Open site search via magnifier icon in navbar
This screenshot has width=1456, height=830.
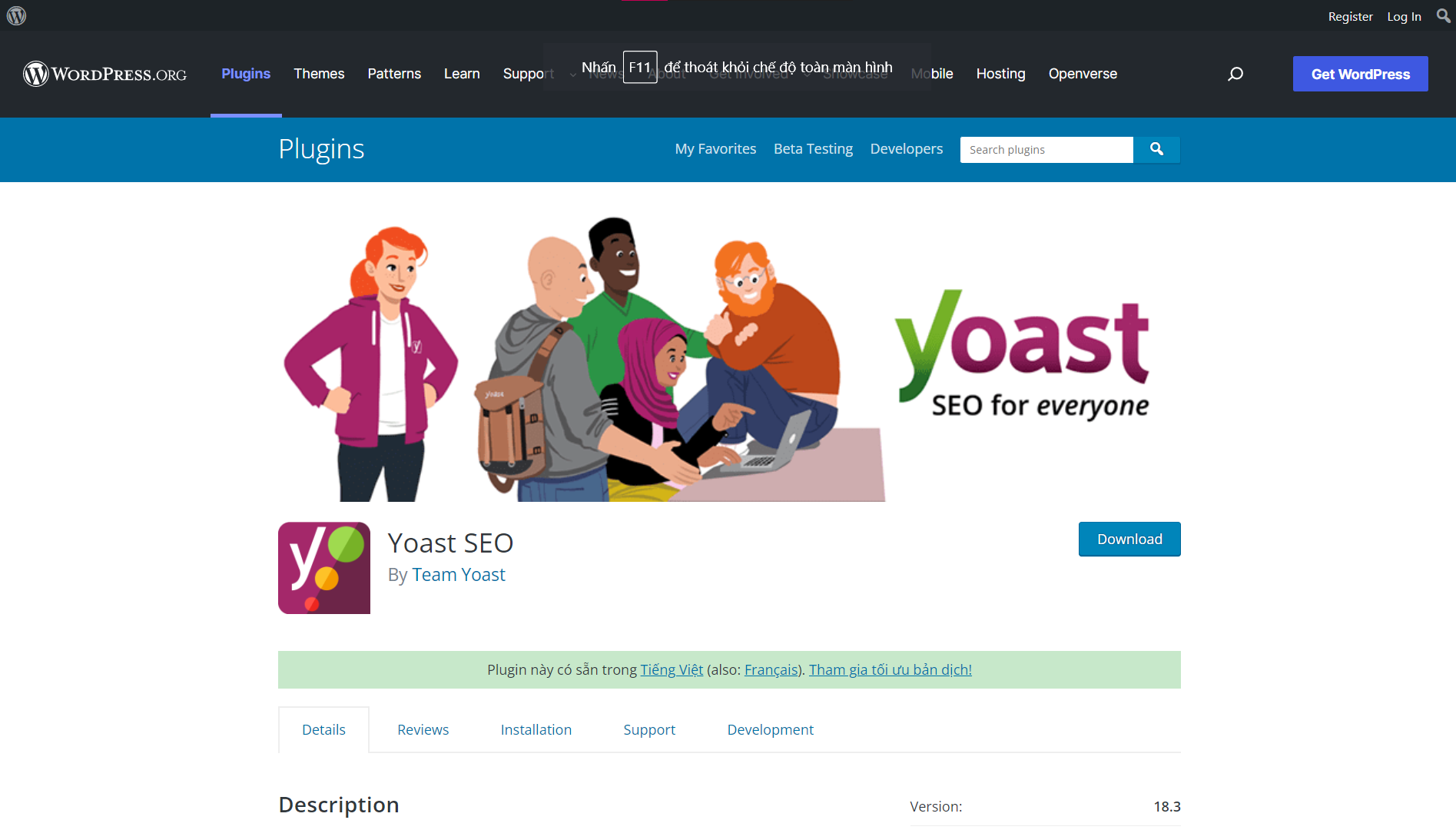[1235, 74]
